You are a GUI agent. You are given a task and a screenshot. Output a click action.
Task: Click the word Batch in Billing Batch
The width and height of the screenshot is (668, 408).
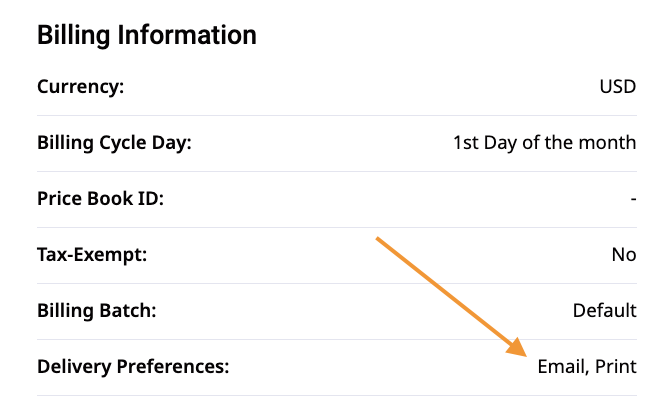point(127,310)
